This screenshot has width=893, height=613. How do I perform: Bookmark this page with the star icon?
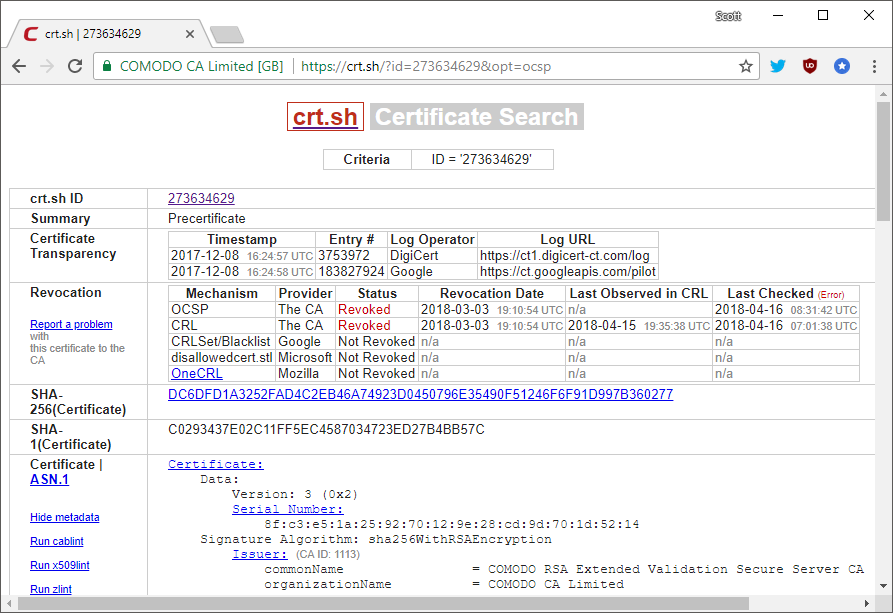pos(745,66)
